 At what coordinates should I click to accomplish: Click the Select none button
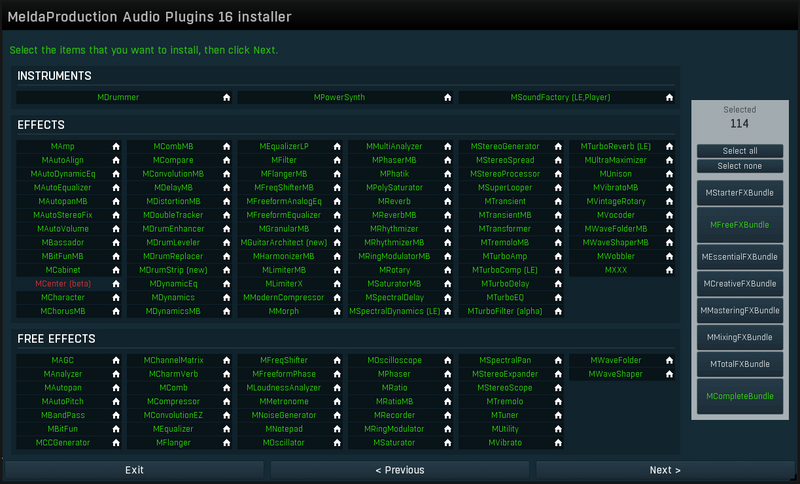[x=740, y=166]
